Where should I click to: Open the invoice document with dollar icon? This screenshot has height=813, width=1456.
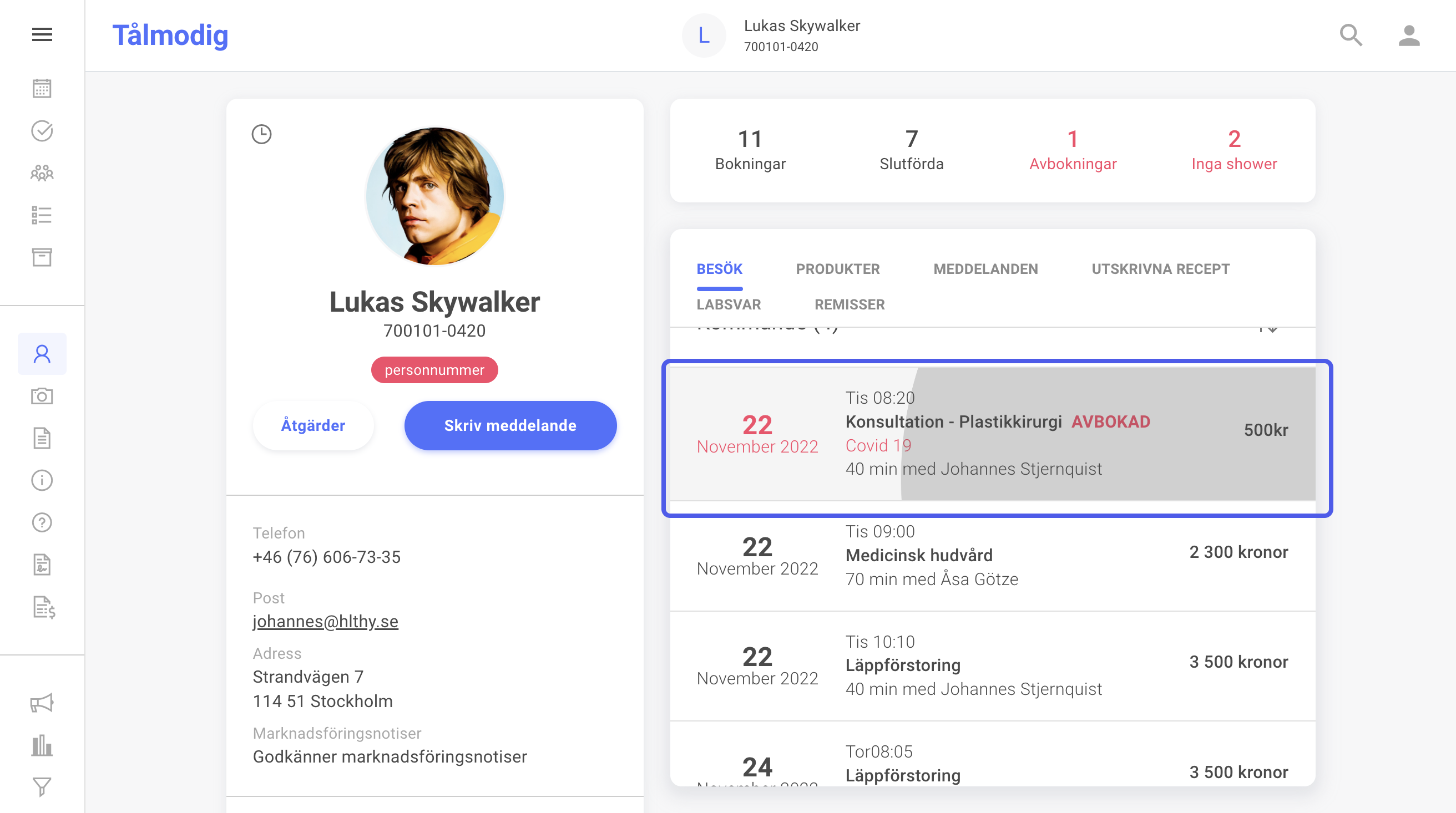coord(43,607)
